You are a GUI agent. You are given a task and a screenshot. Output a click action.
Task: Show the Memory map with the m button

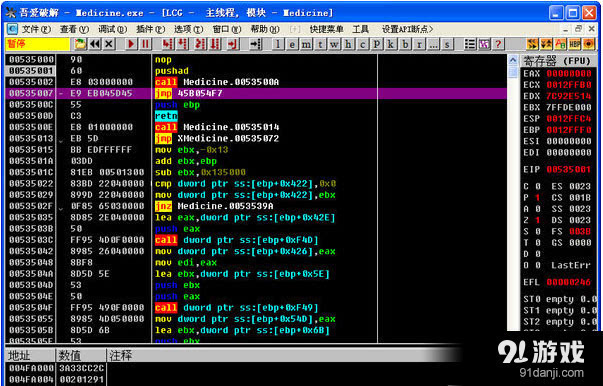306,44
